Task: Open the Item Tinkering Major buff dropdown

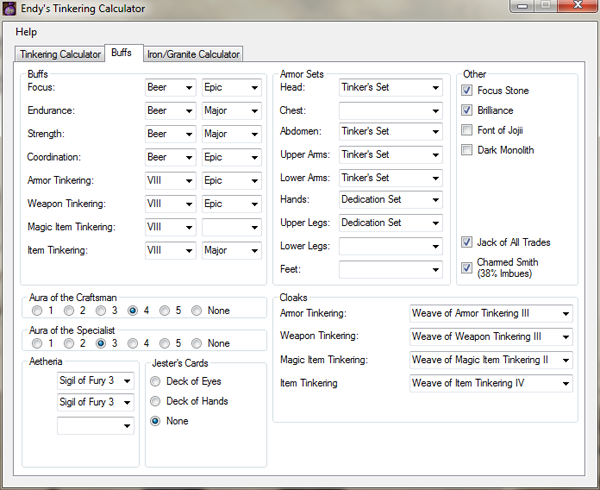Action: click(232, 251)
